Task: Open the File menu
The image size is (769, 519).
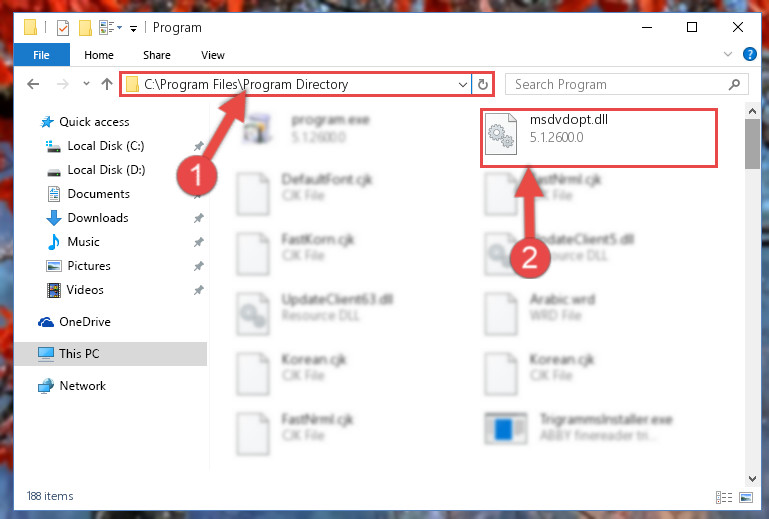Action: [42, 55]
